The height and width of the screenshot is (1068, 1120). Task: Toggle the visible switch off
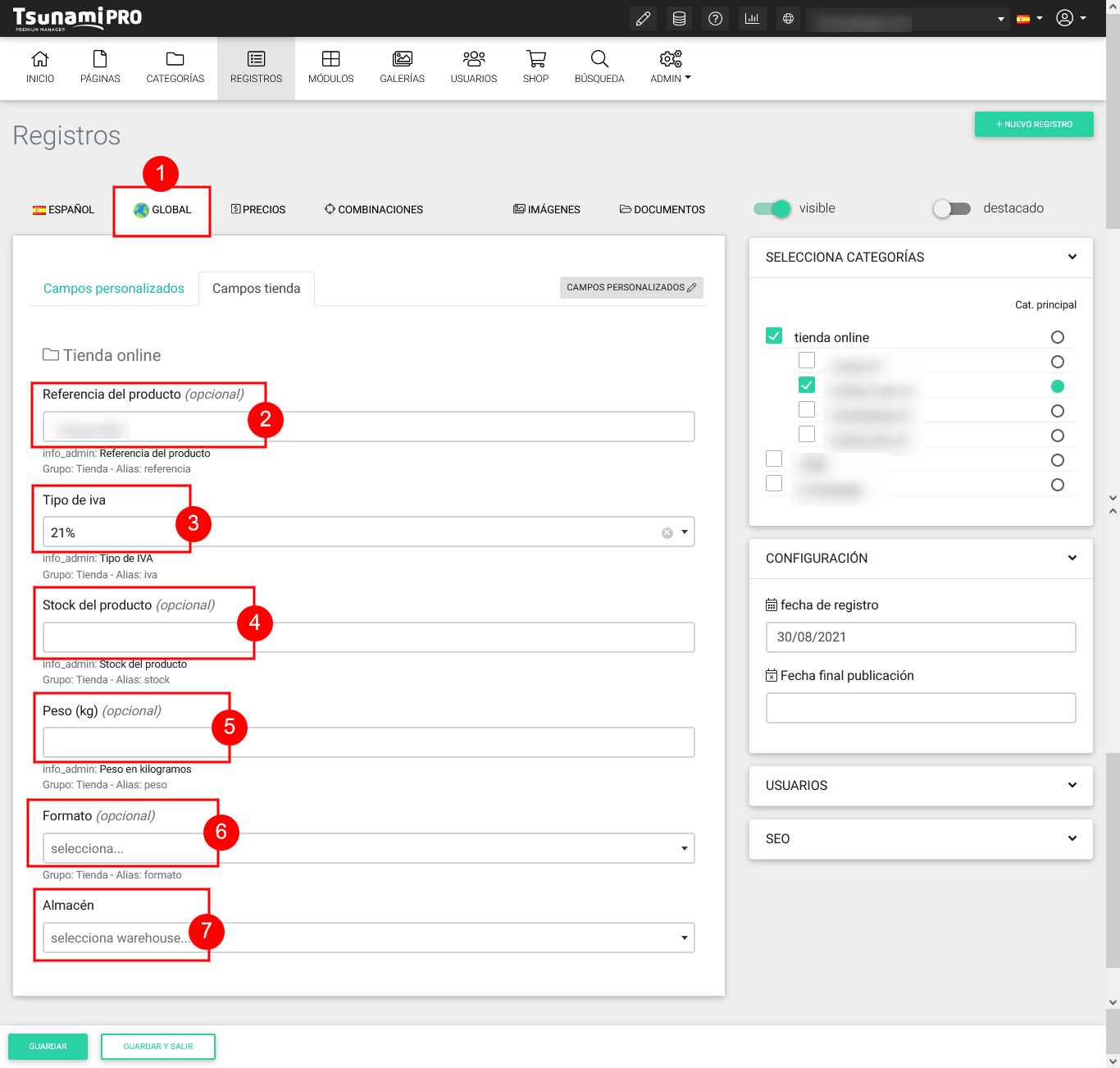(x=772, y=208)
